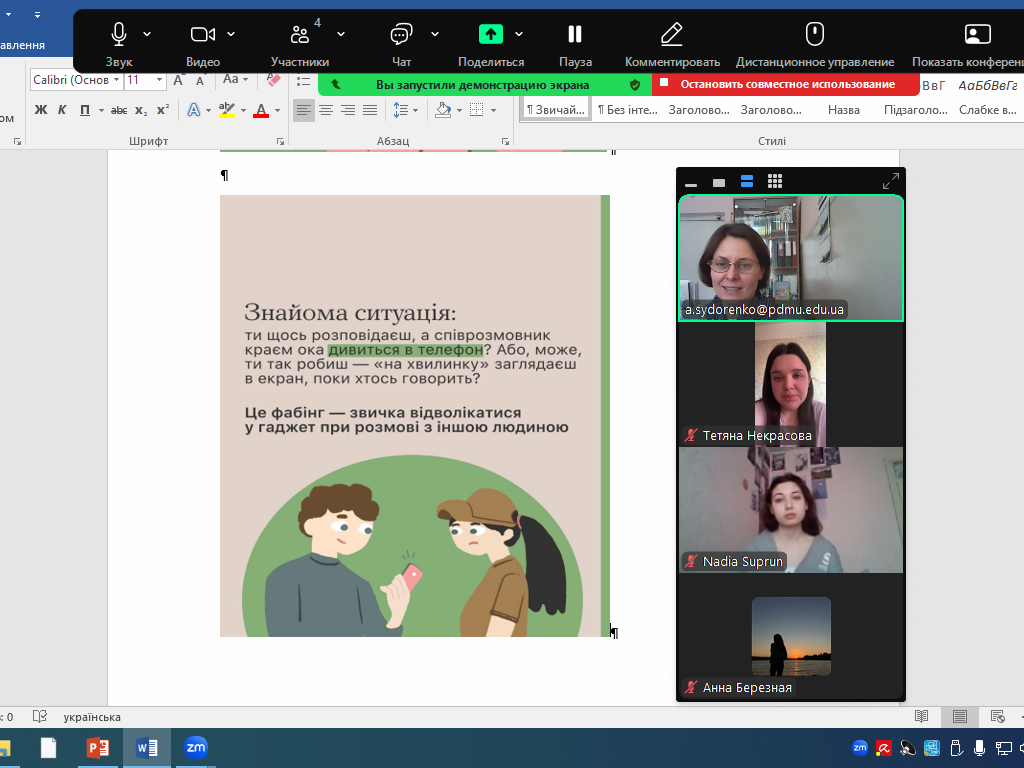Screen dimensions: 1024x768
Task: Expand the Чат options arrow
Action: tap(435, 34)
